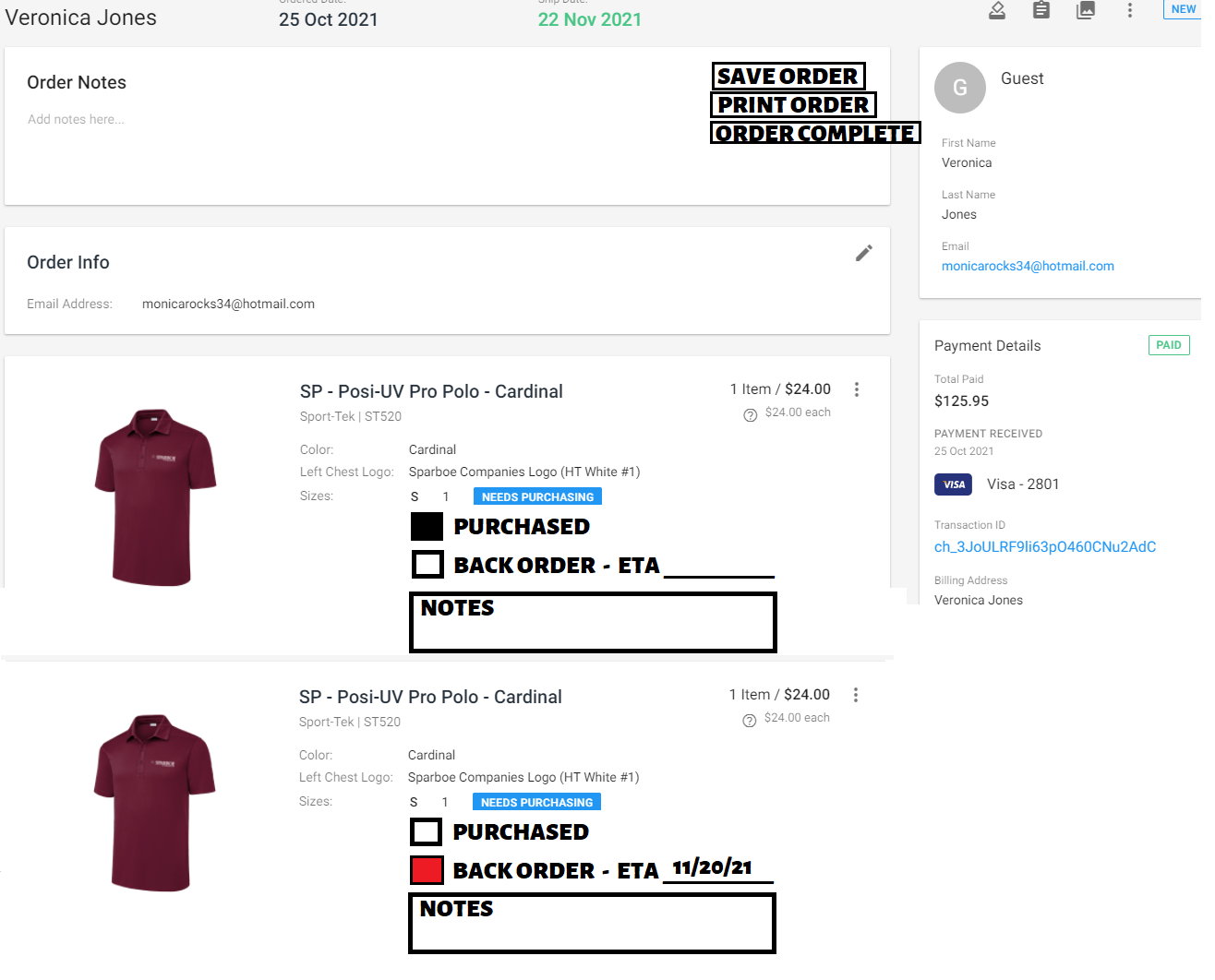Uncheck PURCHASED on the first polo

(x=427, y=526)
